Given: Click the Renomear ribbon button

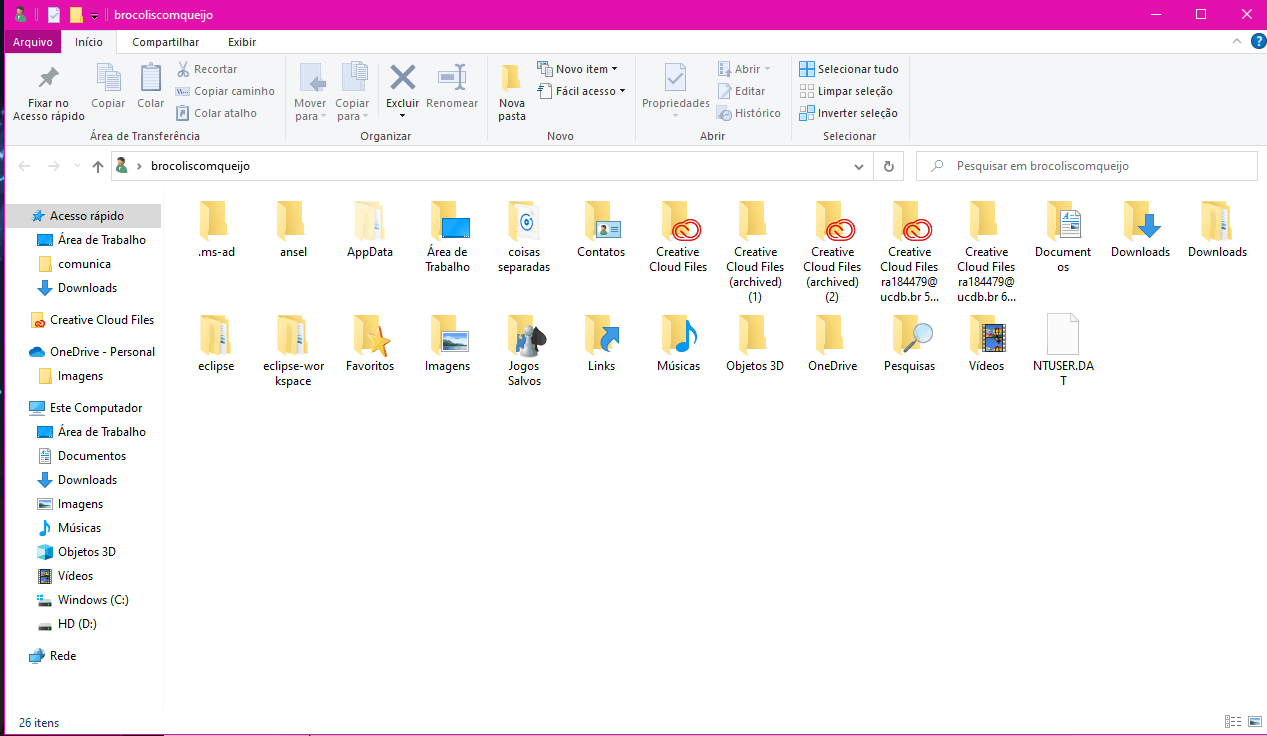Looking at the screenshot, I should point(452,87).
